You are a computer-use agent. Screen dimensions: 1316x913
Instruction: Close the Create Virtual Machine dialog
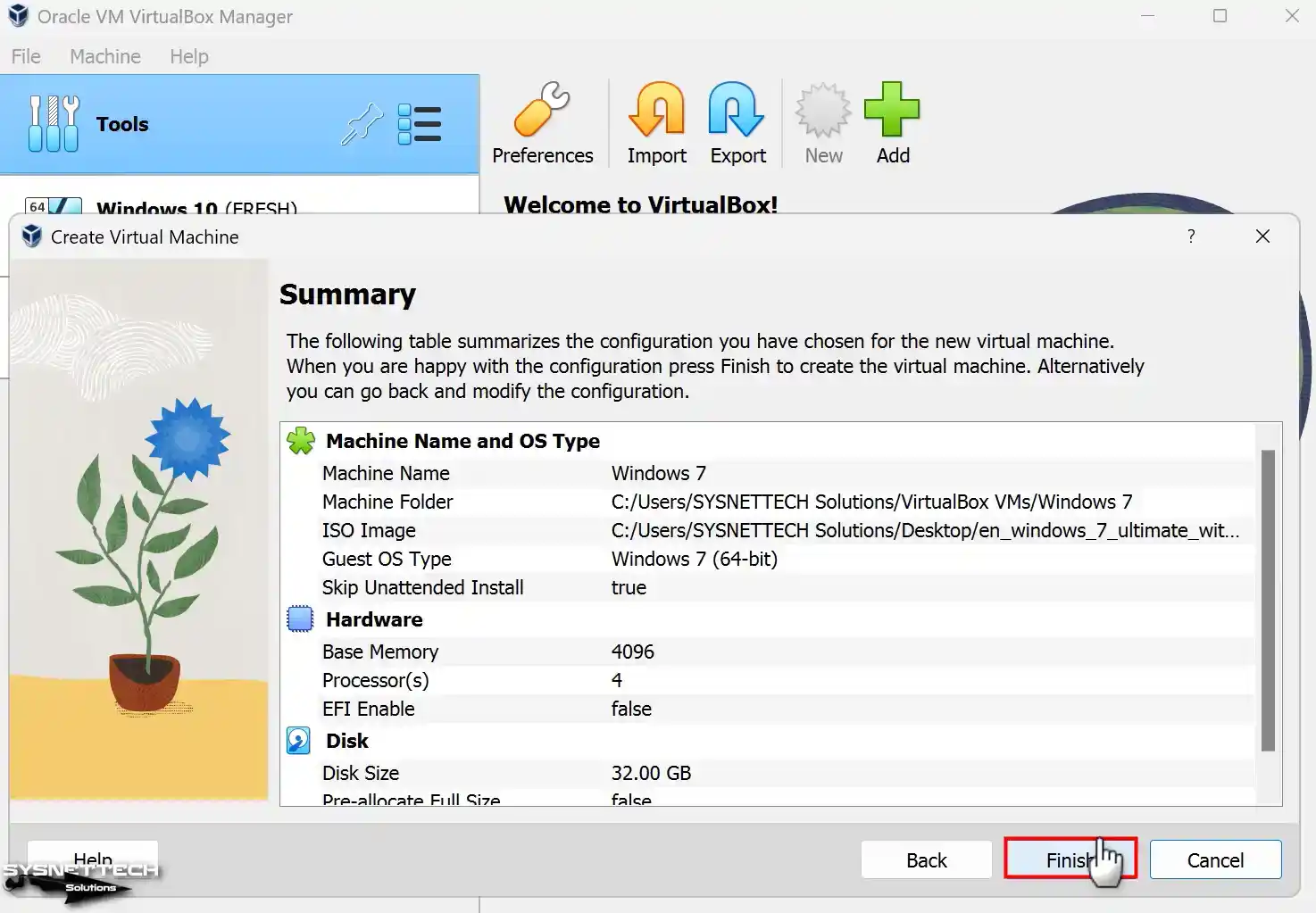[x=1262, y=237]
